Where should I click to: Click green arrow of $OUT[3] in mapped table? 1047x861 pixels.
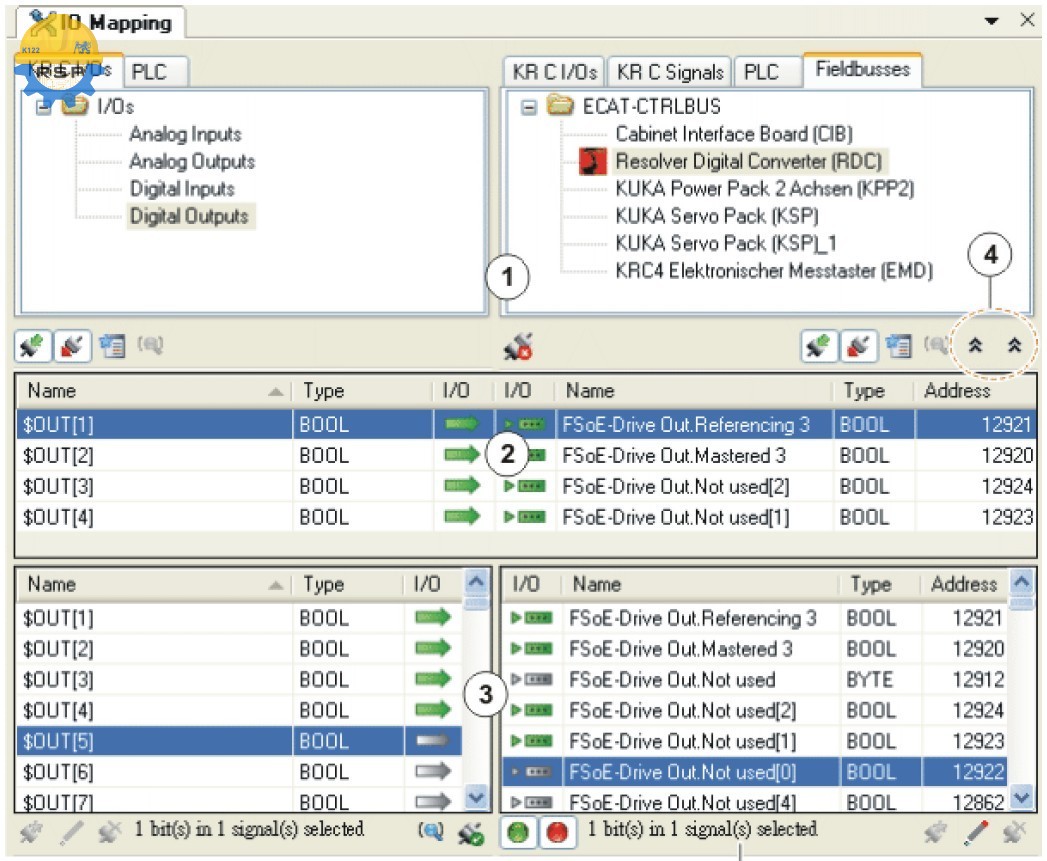462,486
